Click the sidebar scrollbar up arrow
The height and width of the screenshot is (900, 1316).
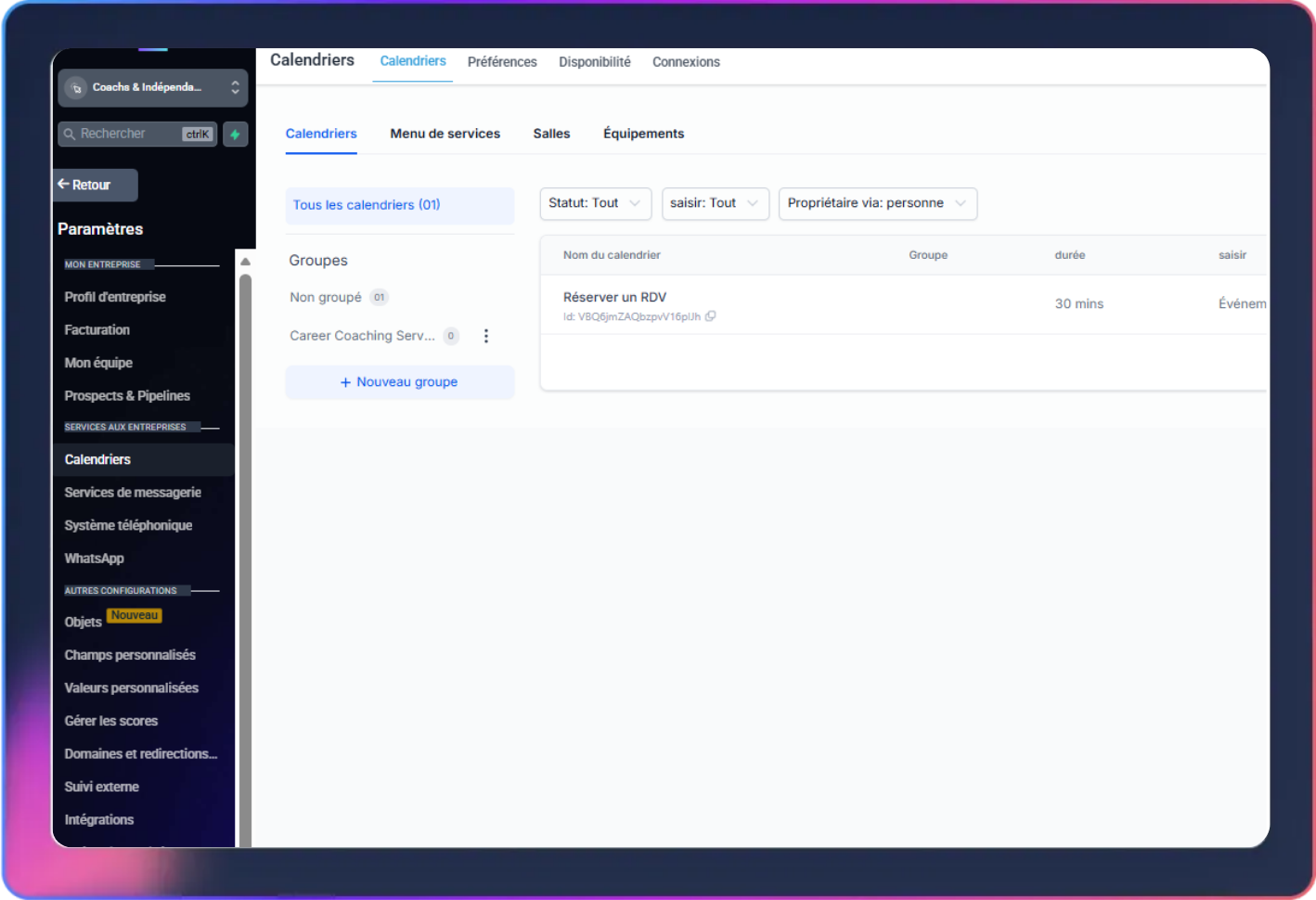point(245,262)
